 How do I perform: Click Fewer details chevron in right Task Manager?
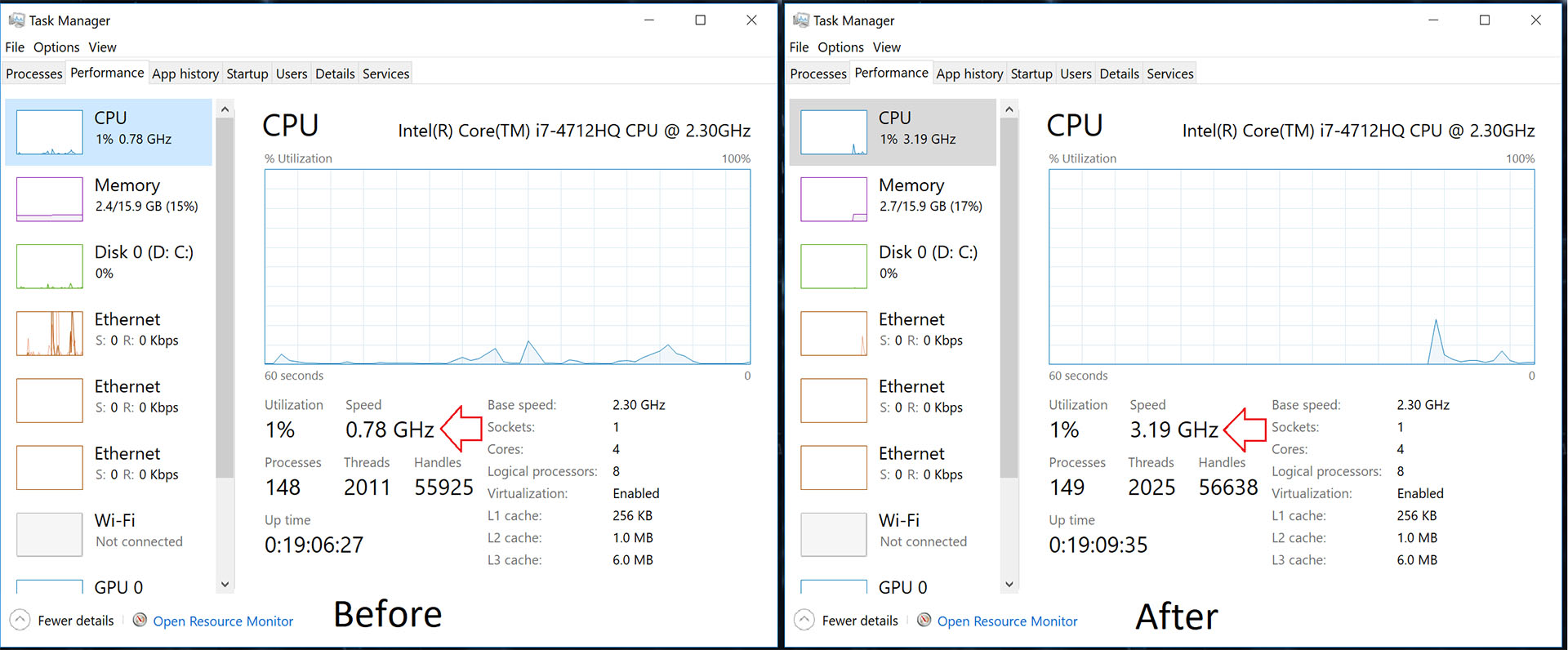coord(804,620)
